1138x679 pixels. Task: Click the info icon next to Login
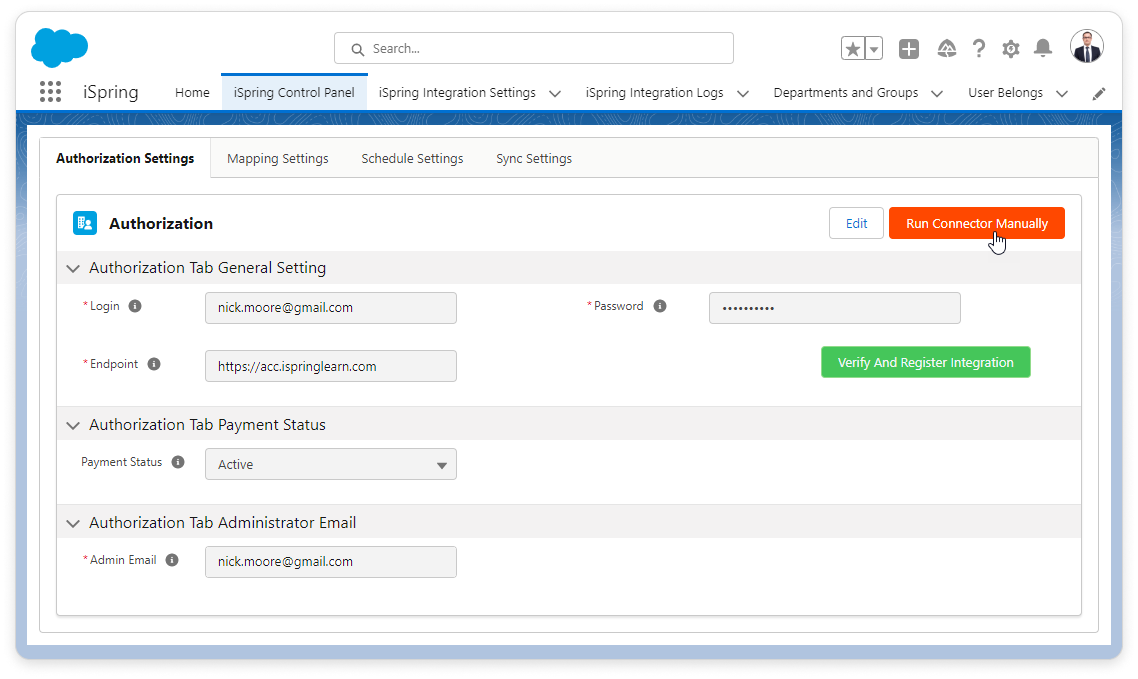[135, 306]
